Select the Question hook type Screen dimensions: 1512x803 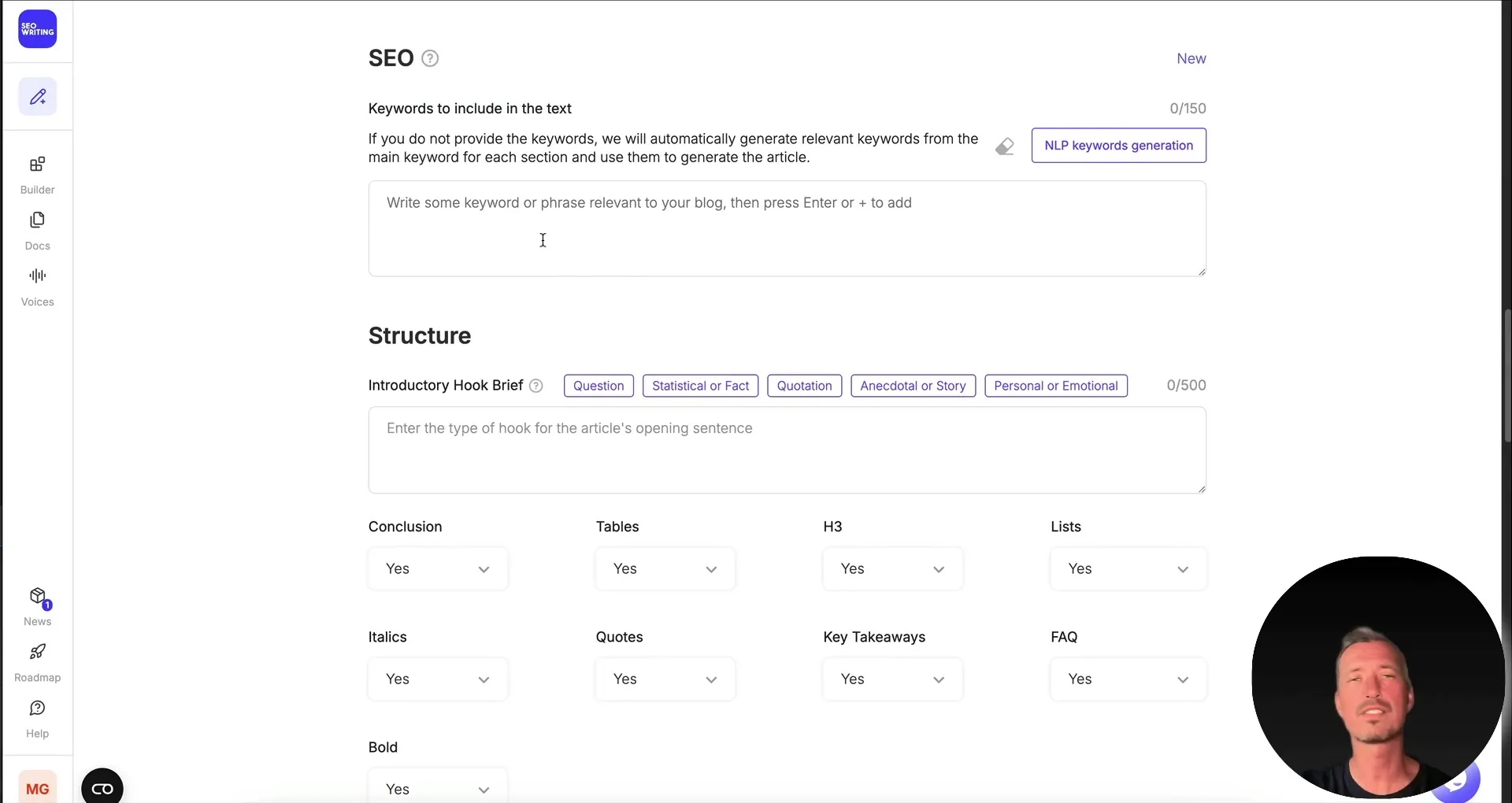point(598,386)
